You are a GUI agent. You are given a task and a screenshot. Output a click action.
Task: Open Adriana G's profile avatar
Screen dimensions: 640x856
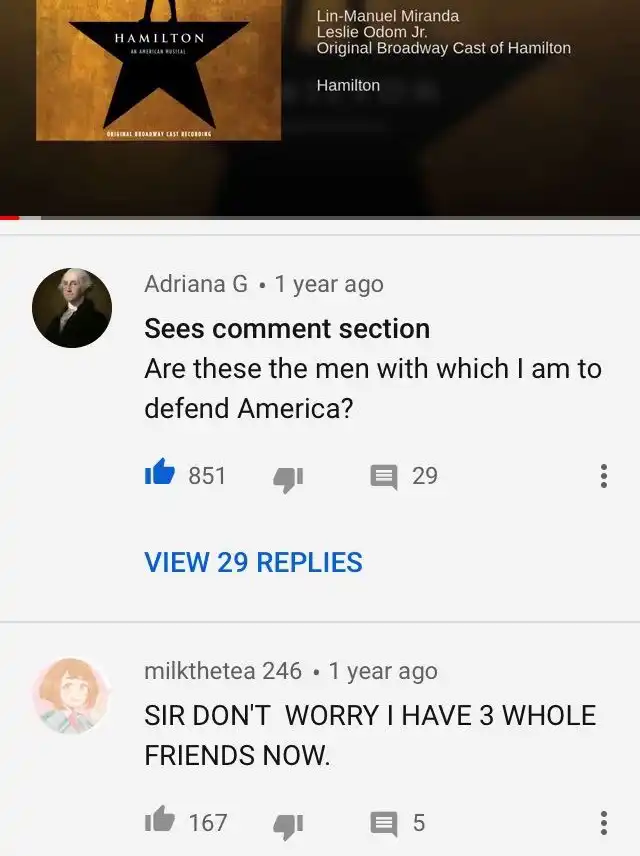[72, 308]
